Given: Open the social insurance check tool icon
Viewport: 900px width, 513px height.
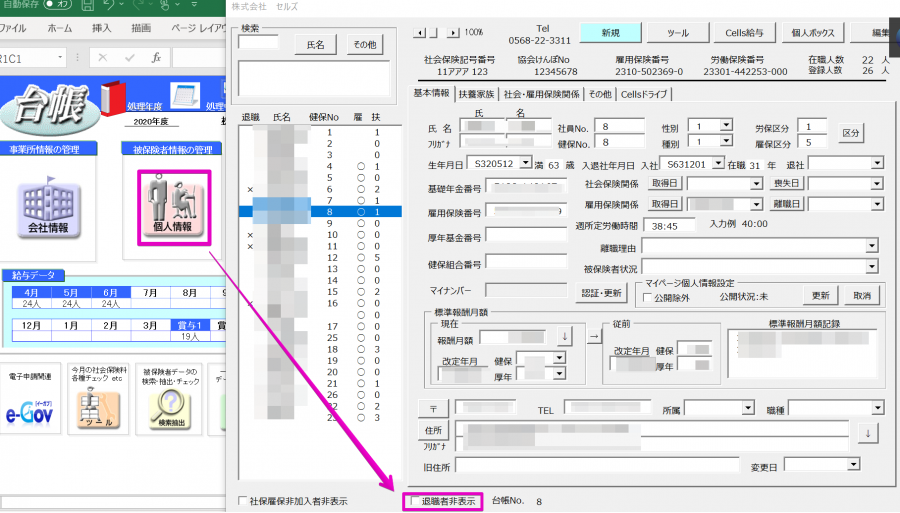Looking at the screenshot, I should [x=98, y=409].
